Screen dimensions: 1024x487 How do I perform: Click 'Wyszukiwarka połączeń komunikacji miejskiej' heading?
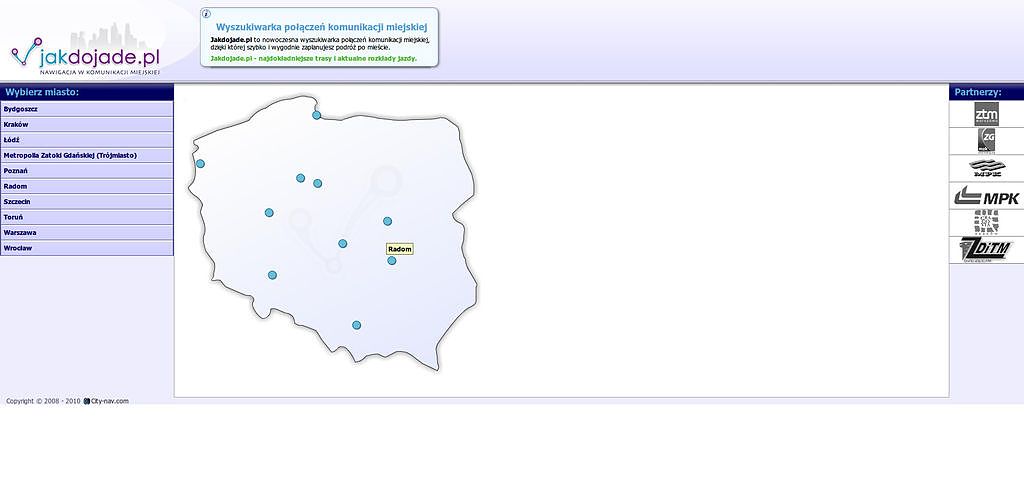coord(321,27)
